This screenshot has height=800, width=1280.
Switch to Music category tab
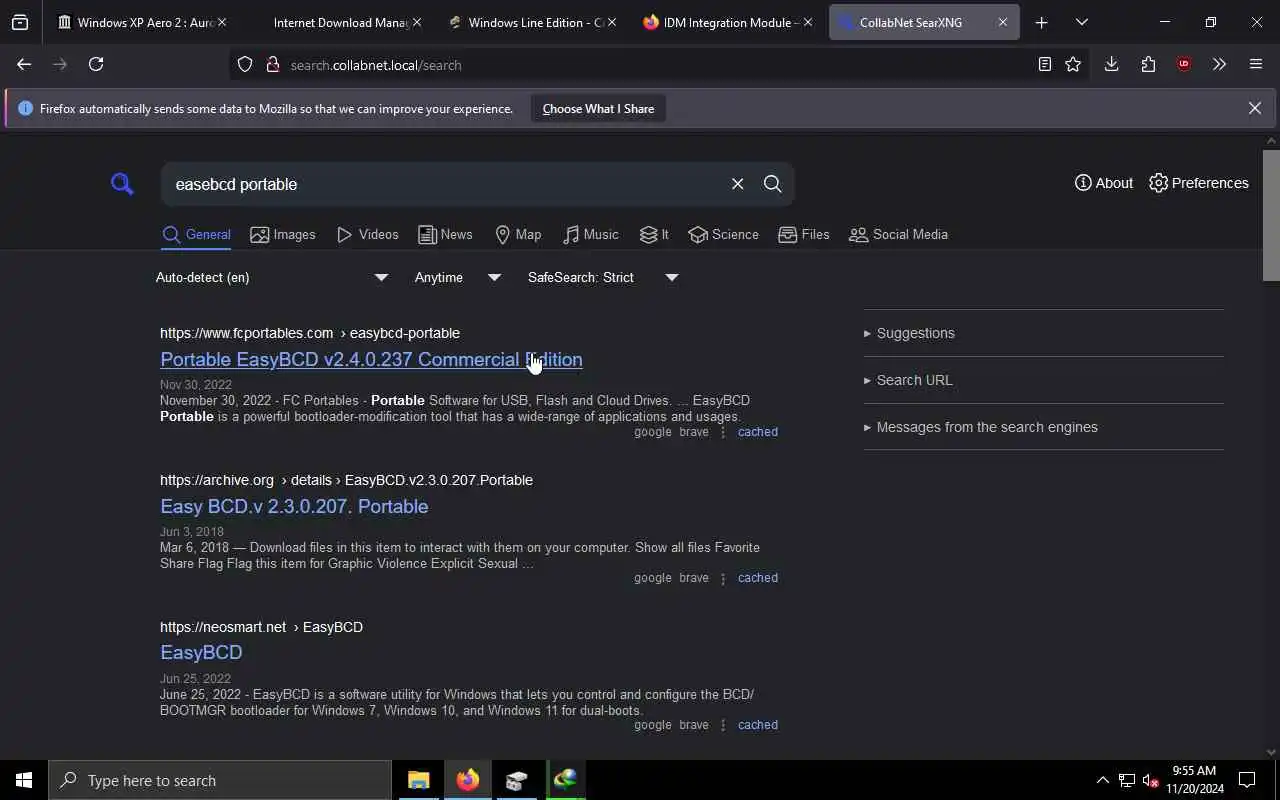[x=590, y=235]
